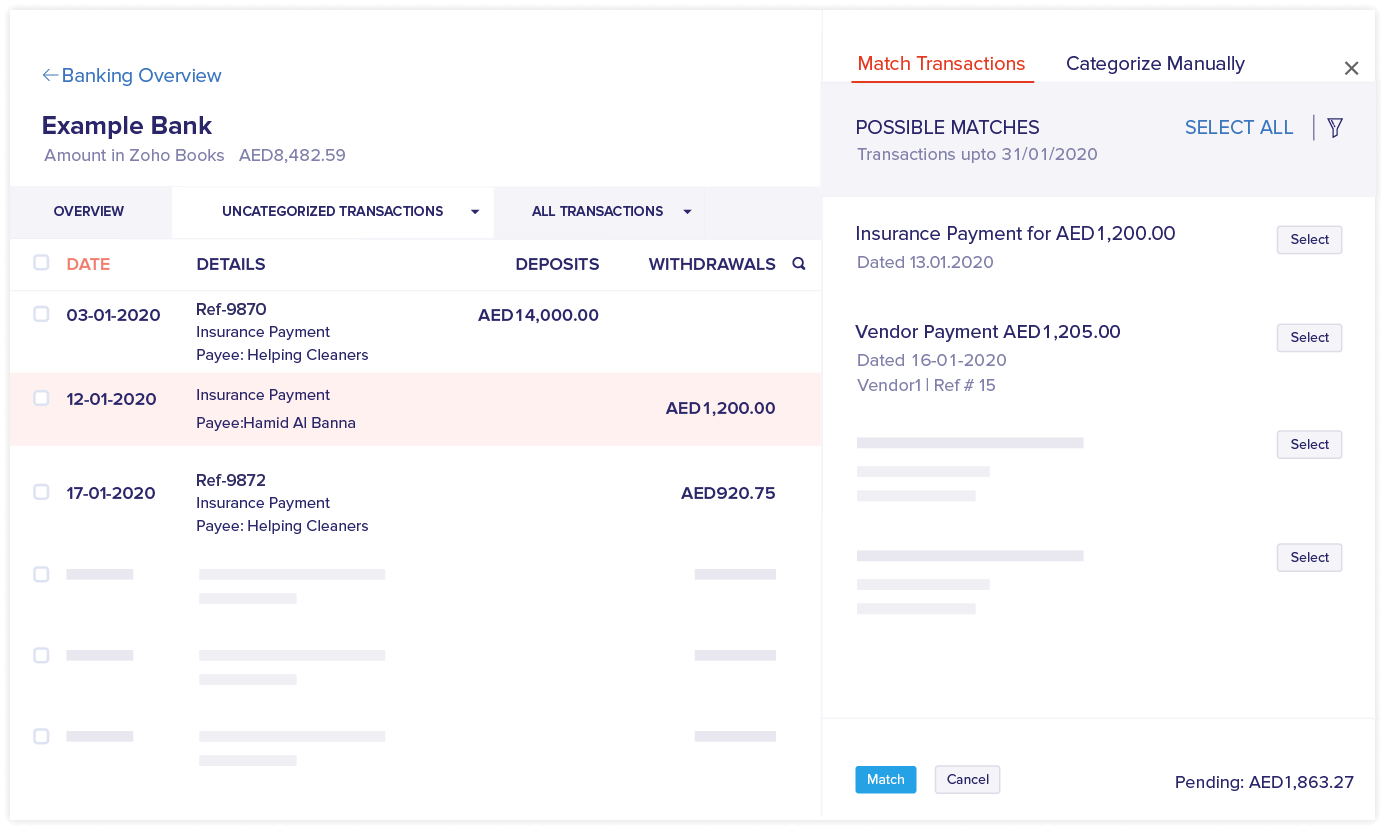
Task: Open the filter funnel icon for matches
Action: (1335, 127)
